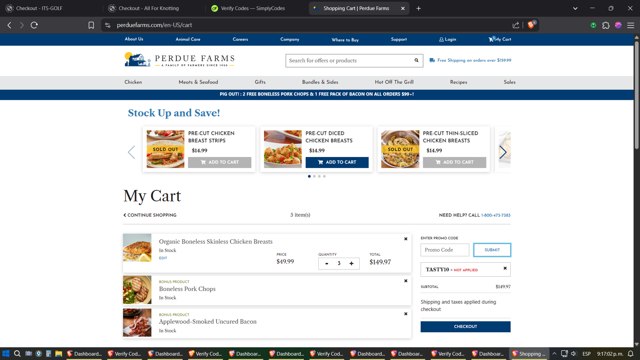The width and height of the screenshot is (640, 360).
Task: Click Edit under Organic Chicken Breasts
Action: [x=163, y=258]
